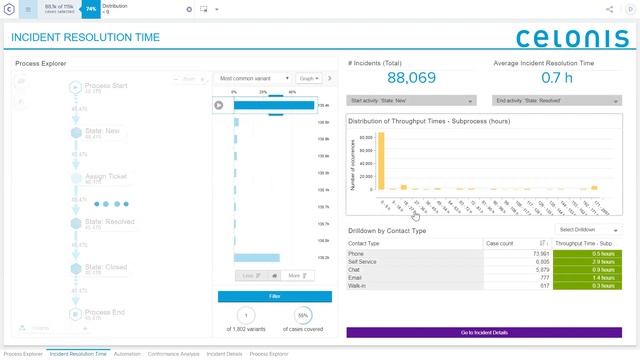This screenshot has height=360, width=640.
Task: Click the Process Start node icon
Action: click(x=75, y=87)
